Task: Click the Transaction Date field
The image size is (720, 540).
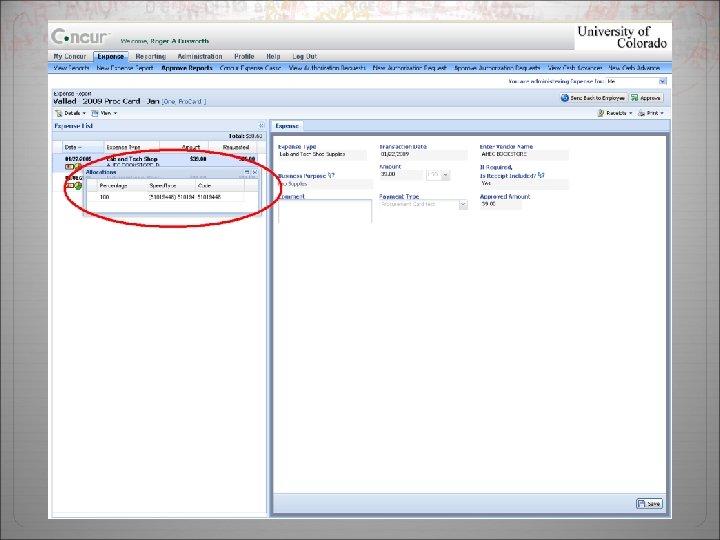Action: pos(423,155)
